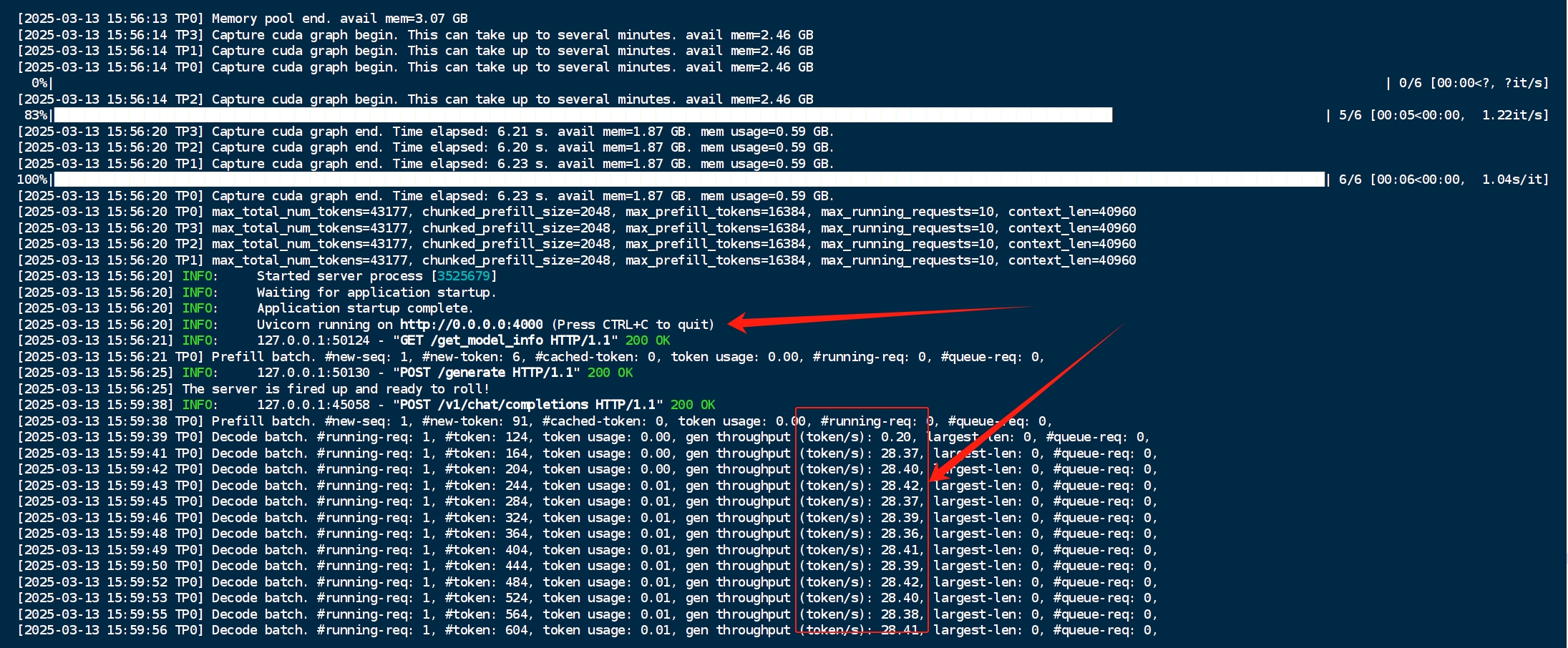Click 'GET /get_model_info HTTP/1.1' request text
The width and height of the screenshot is (1568, 648).
click(505, 340)
